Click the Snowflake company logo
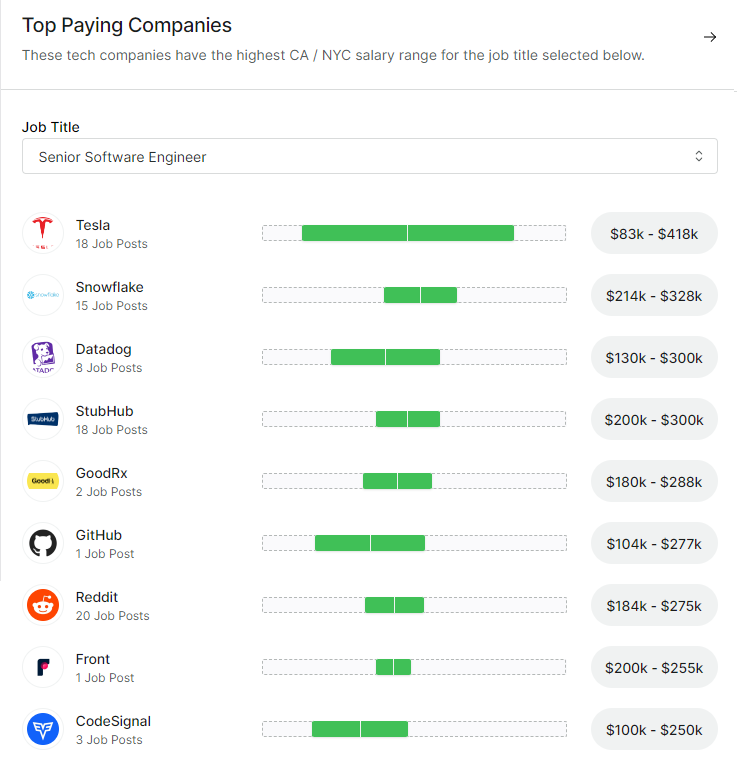 (x=43, y=295)
